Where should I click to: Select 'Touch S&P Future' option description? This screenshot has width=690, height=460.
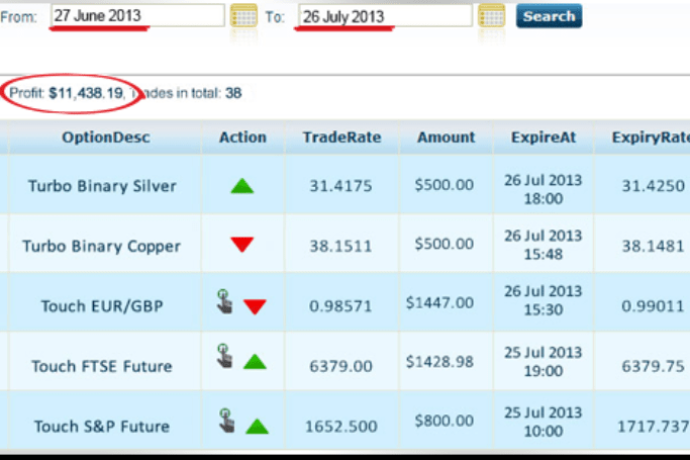click(x=102, y=427)
